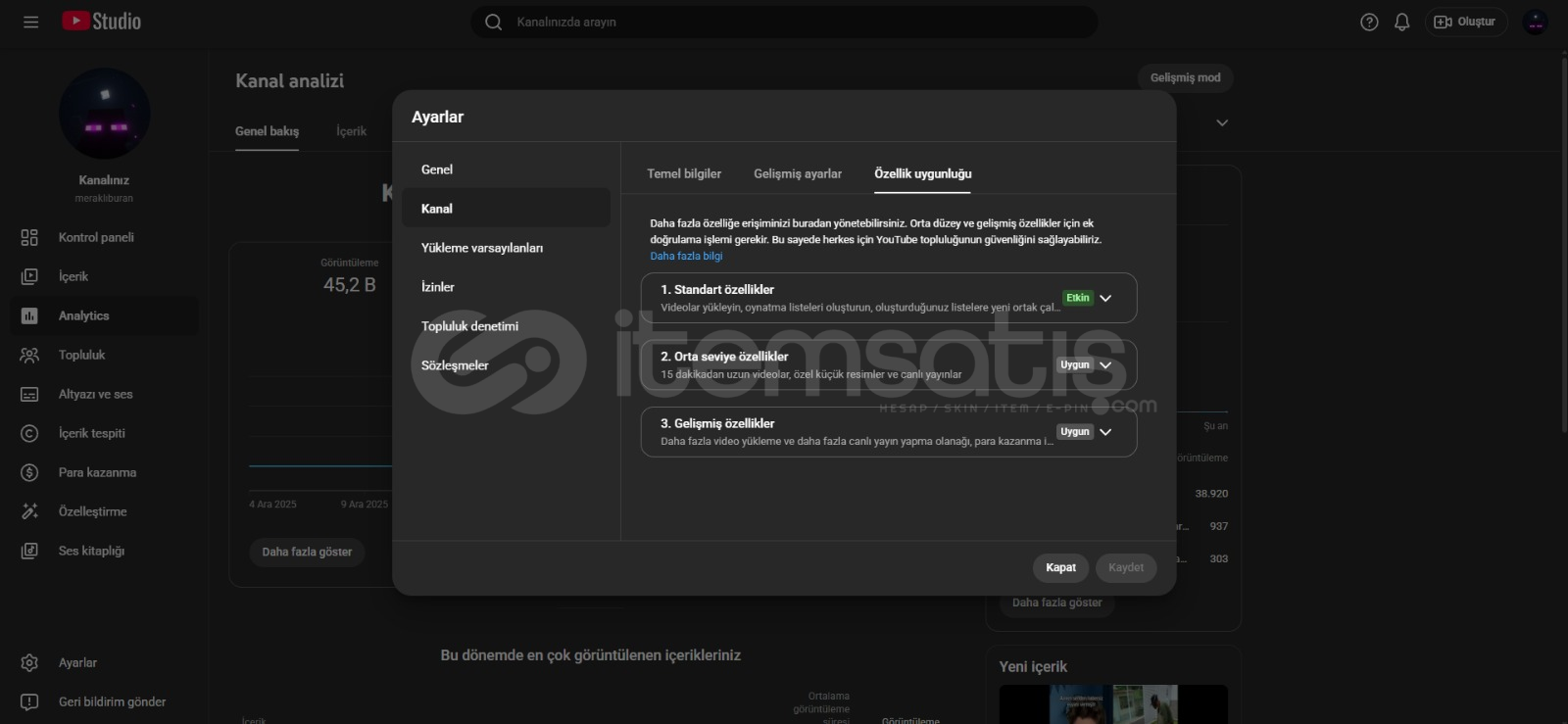Click the account avatar icon

(x=1535, y=22)
